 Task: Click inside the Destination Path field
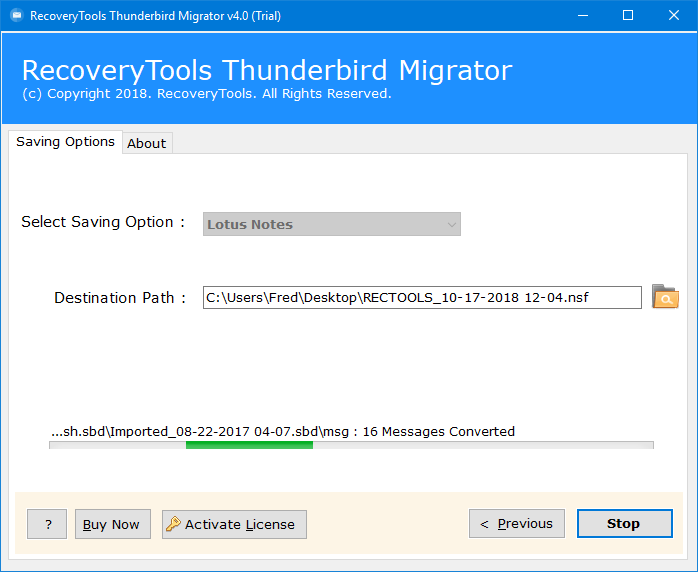coord(422,297)
